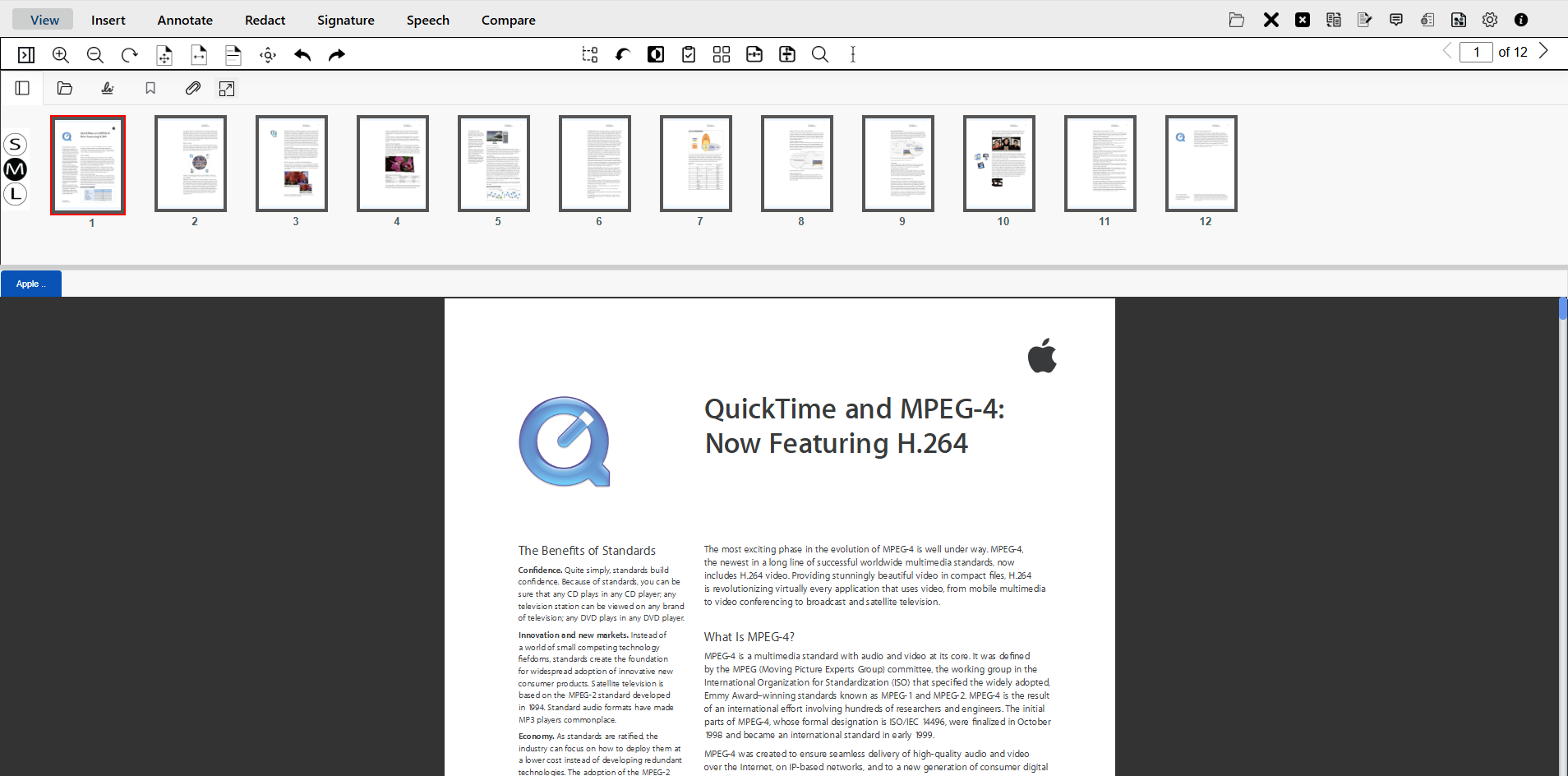Open the Compare menu
This screenshot has width=1568, height=776.
pos(508,20)
